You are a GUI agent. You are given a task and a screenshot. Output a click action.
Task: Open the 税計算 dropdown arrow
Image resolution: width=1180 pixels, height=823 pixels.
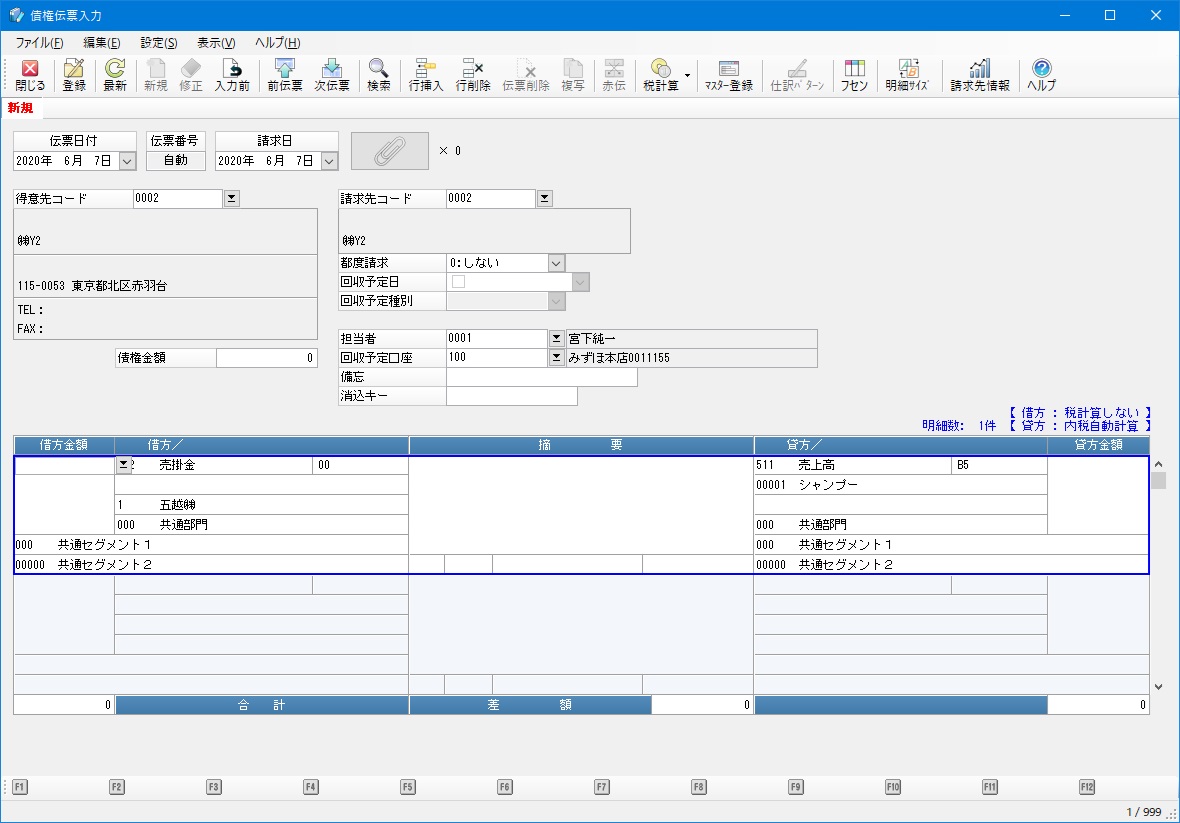tap(687, 76)
